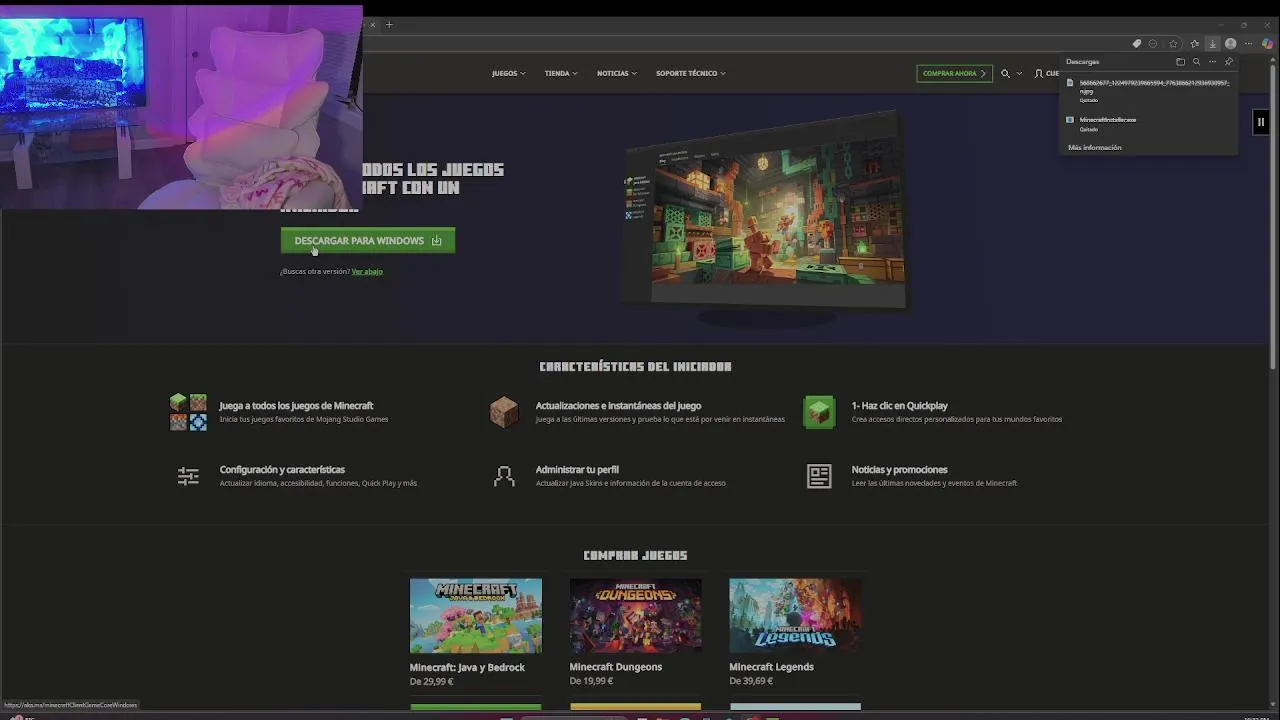Click 'Juega a todos los juegos de Minecraft' heading
Image resolution: width=1280 pixels, height=720 pixels.
coord(296,405)
